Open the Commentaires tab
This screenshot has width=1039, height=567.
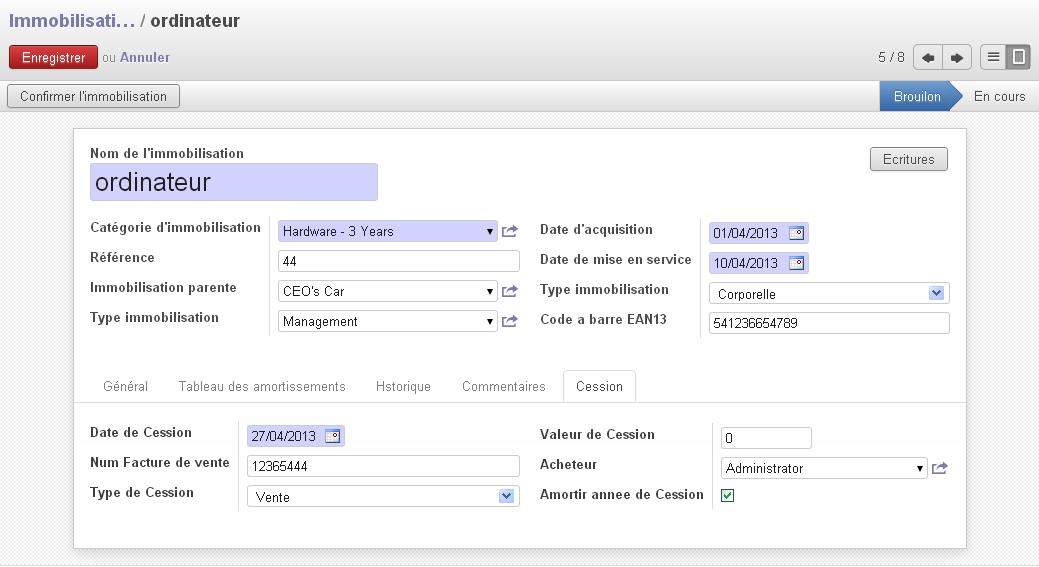pos(503,387)
